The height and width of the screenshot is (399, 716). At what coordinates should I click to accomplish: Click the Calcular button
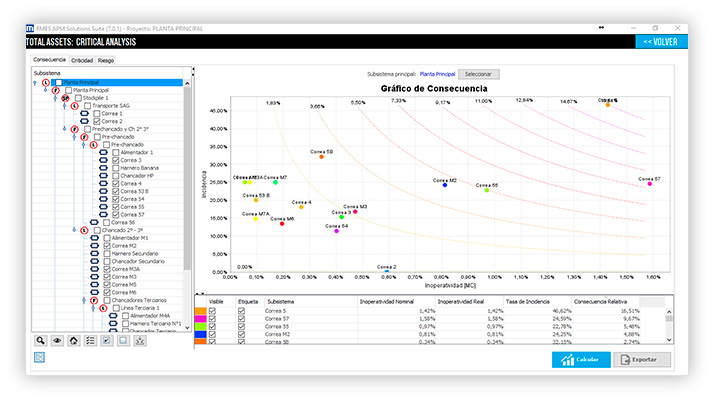click(581, 360)
